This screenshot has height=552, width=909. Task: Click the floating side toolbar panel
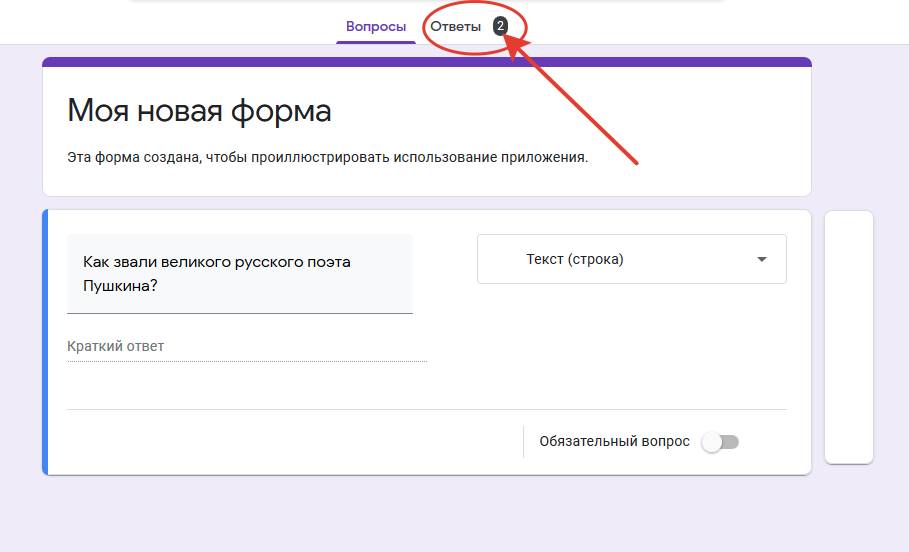[x=848, y=336]
